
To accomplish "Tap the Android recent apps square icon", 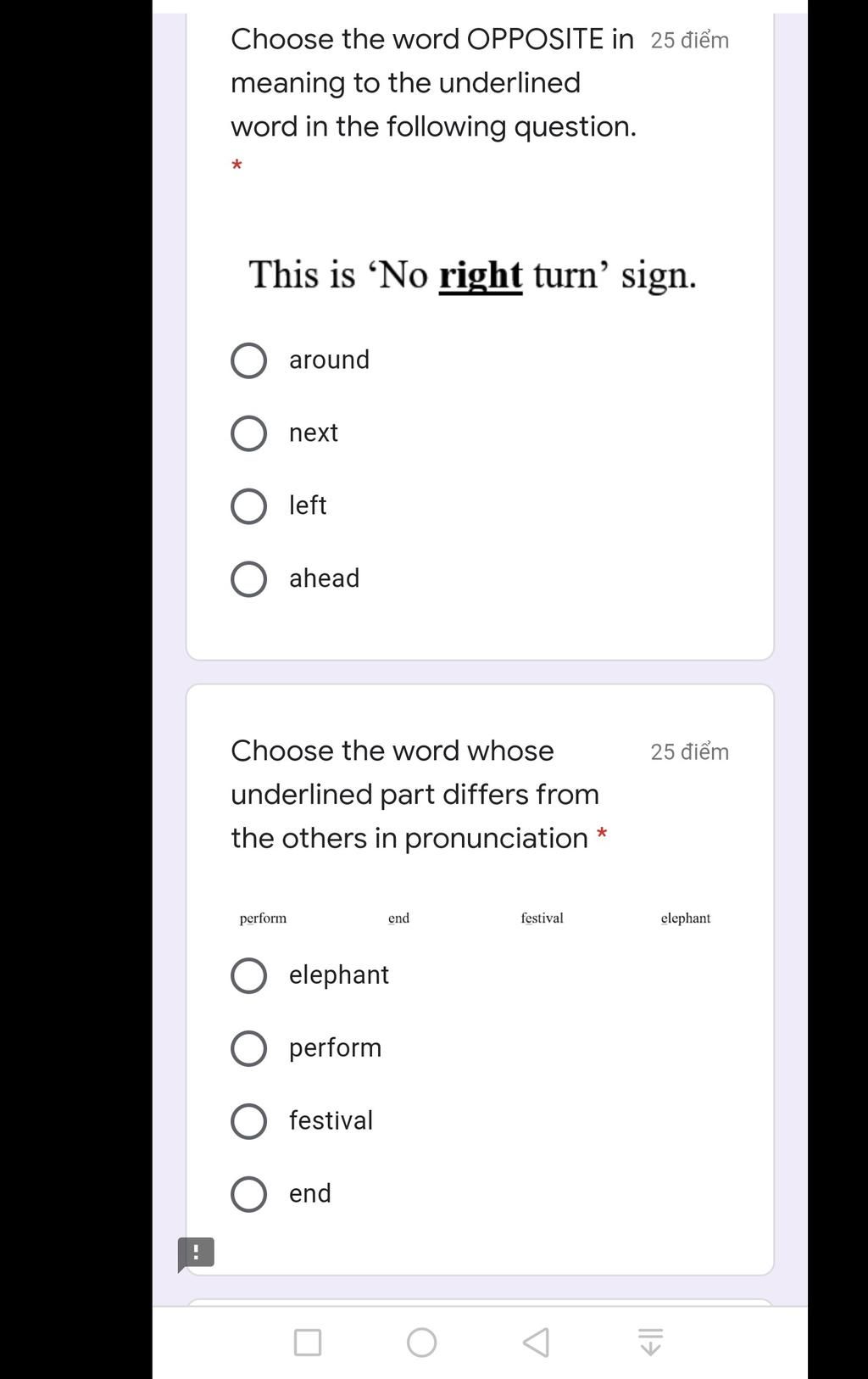I will coord(307,1343).
